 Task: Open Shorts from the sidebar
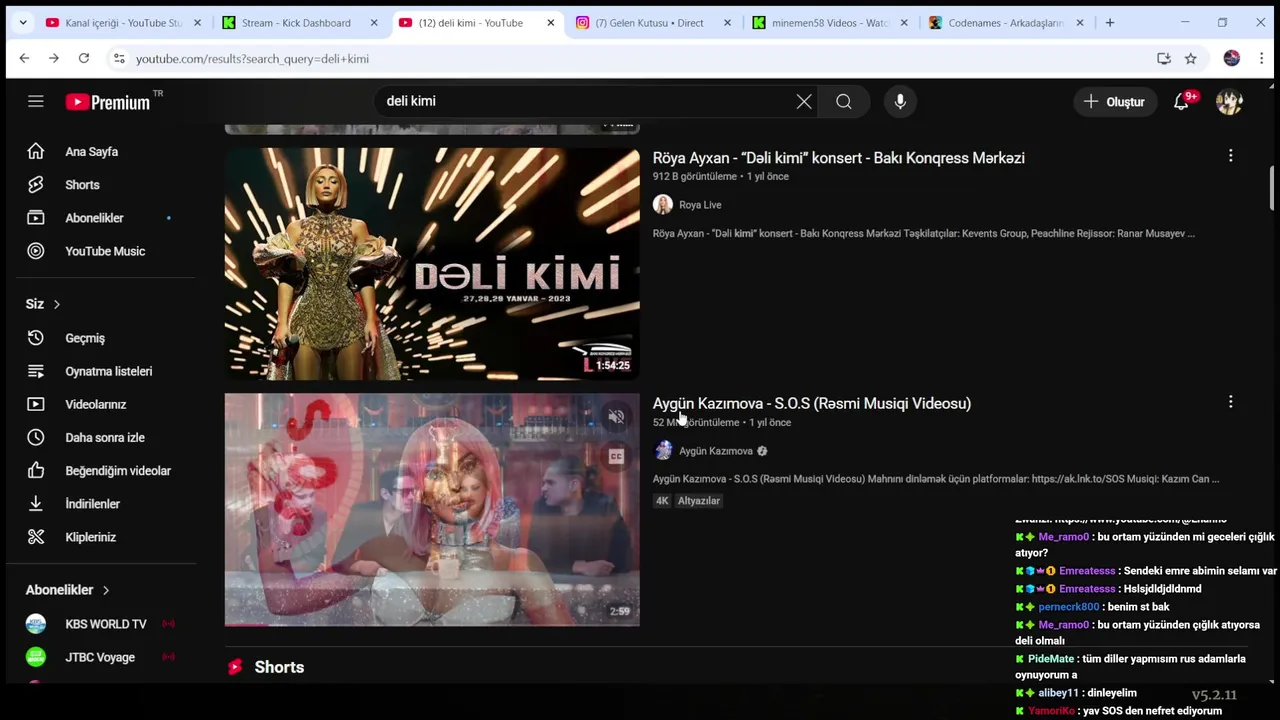[82, 185]
